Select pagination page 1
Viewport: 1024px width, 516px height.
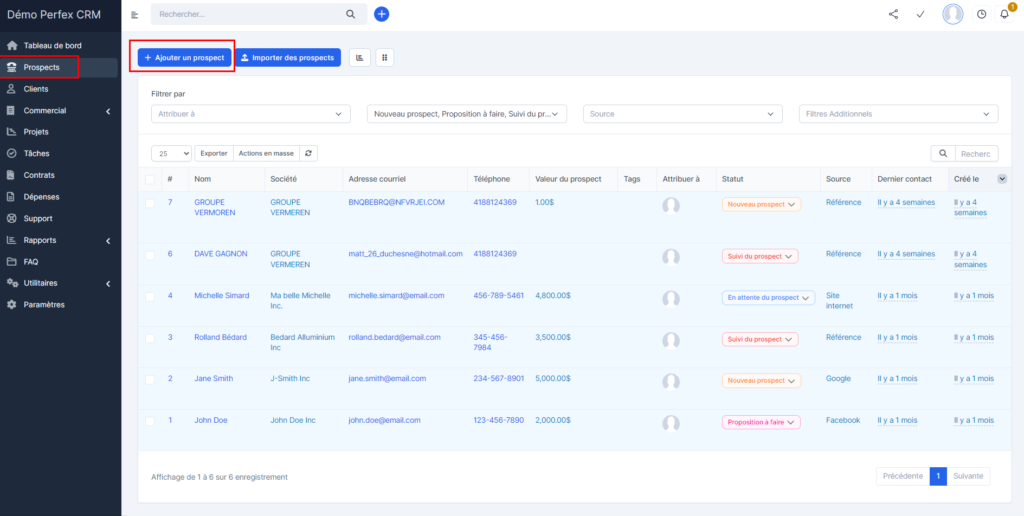click(938, 476)
